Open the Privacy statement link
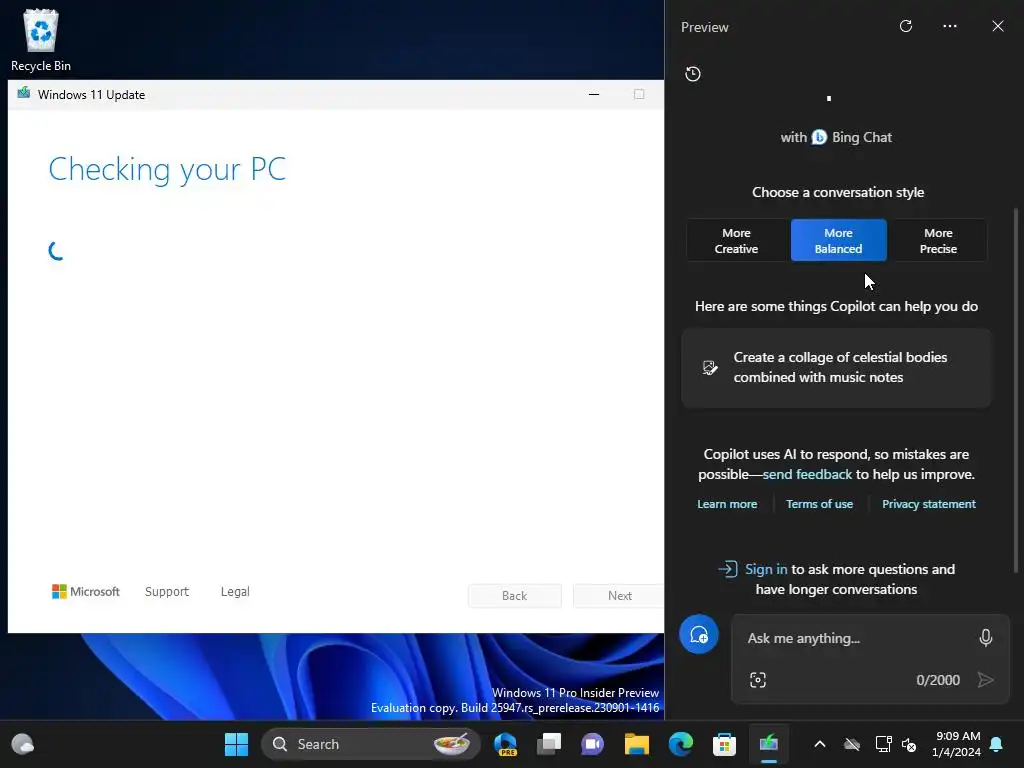1024x768 pixels. (x=929, y=504)
